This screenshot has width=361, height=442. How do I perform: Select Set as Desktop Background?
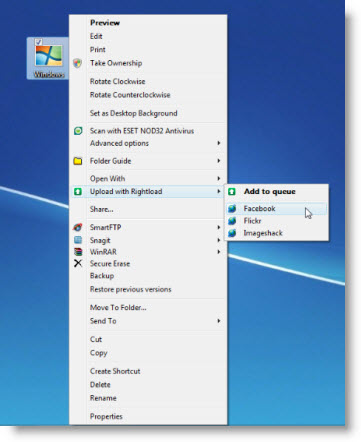pyautogui.click(x=133, y=113)
